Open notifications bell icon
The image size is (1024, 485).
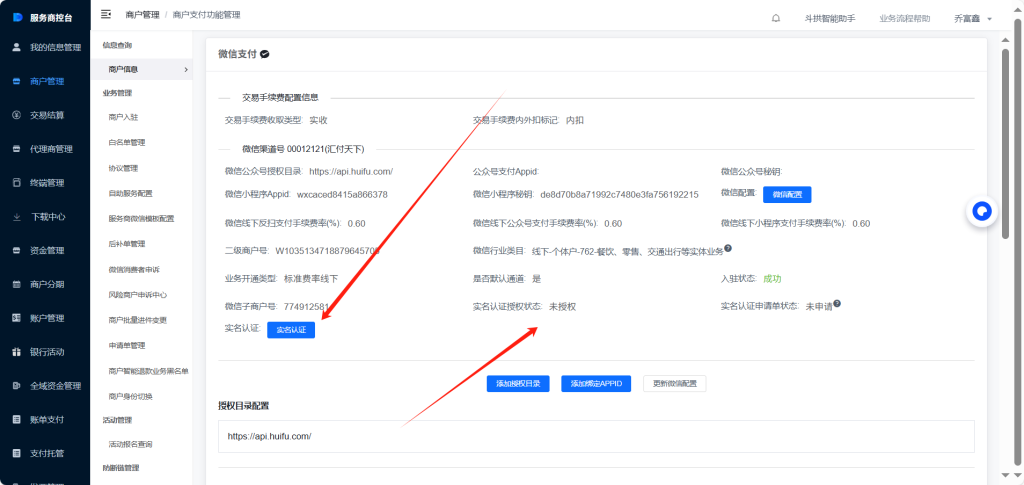point(776,19)
